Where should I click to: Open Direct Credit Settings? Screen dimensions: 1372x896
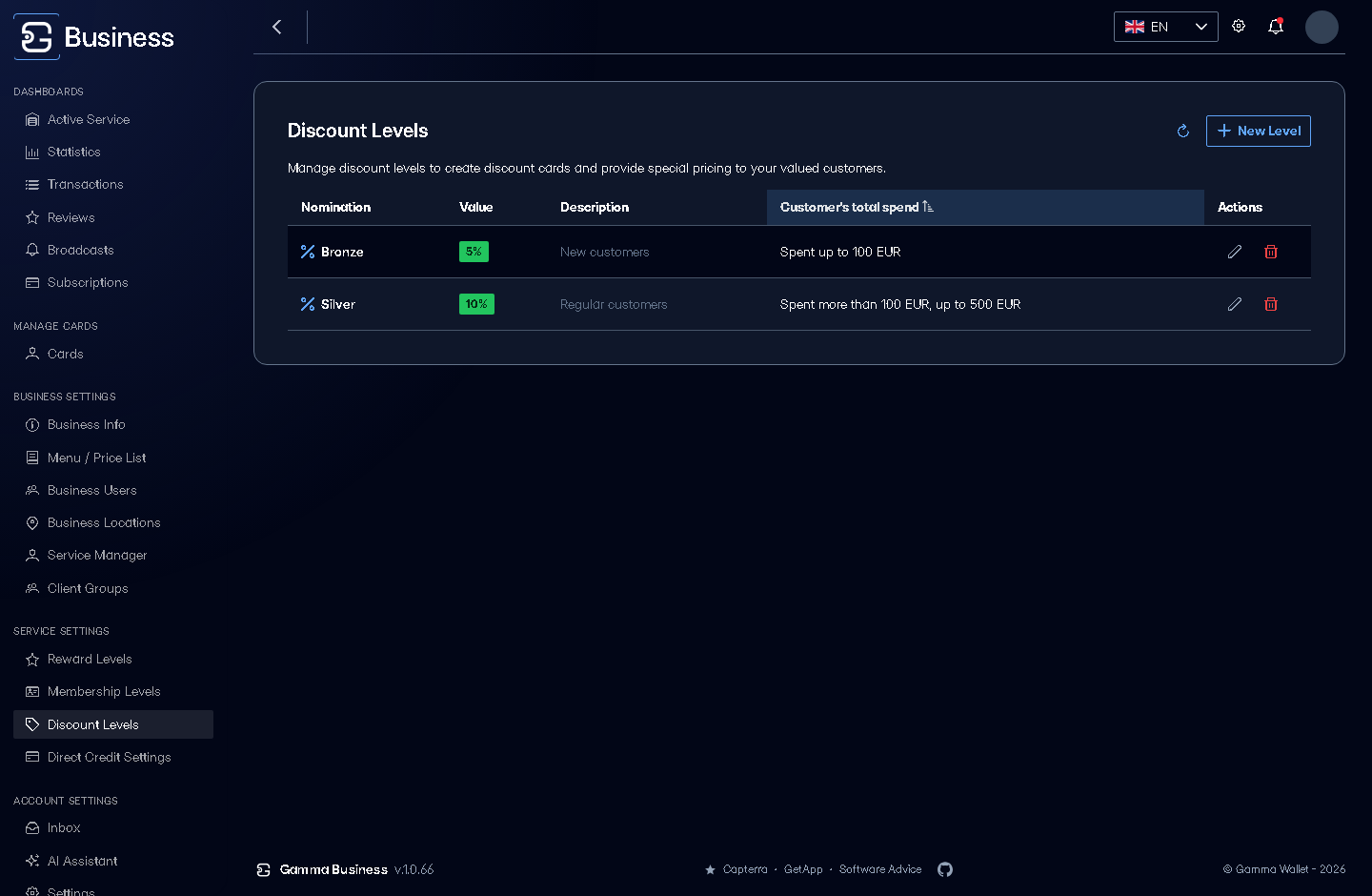point(113,757)
